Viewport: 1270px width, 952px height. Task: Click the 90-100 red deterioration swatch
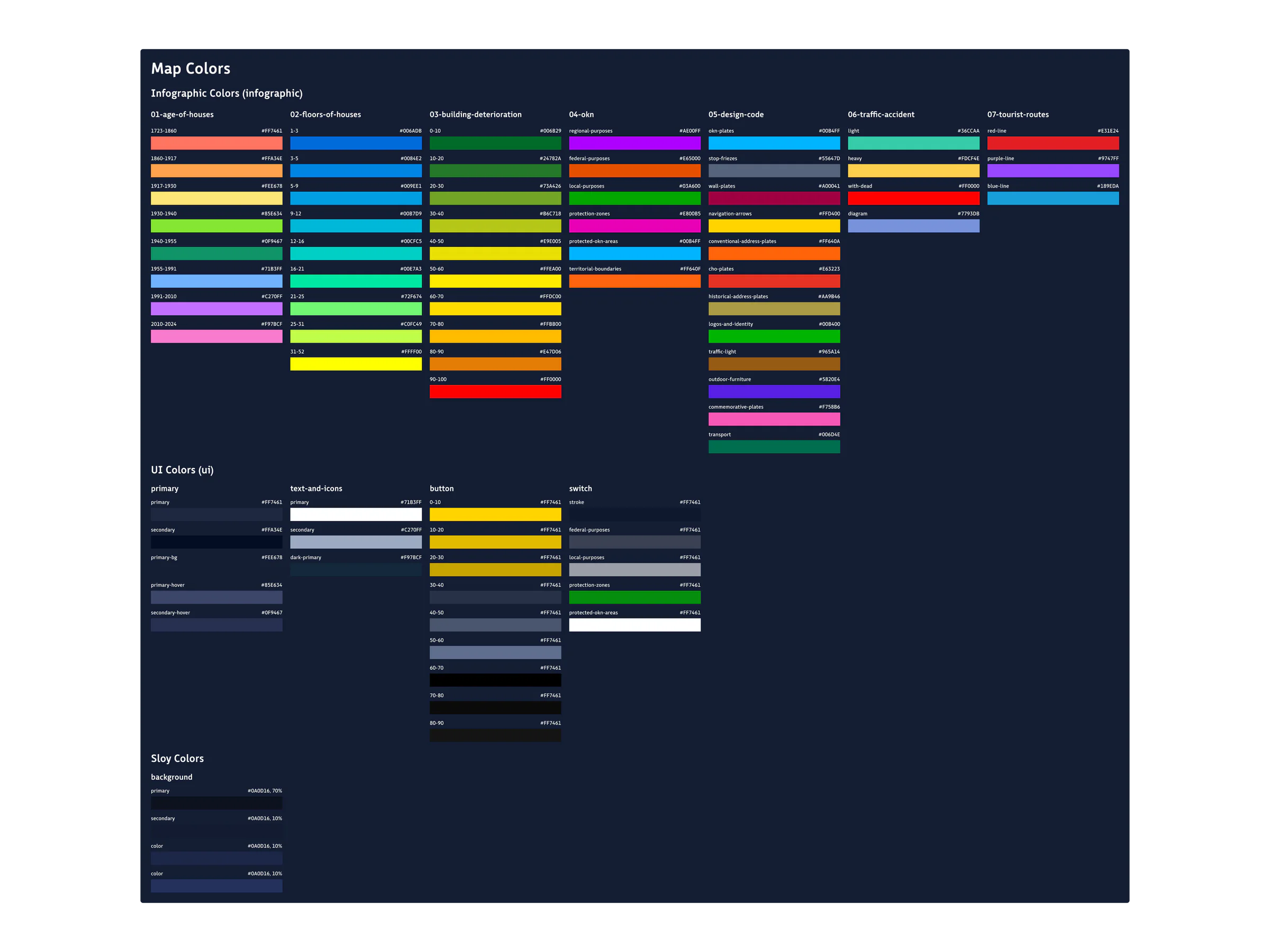point(495,391)
